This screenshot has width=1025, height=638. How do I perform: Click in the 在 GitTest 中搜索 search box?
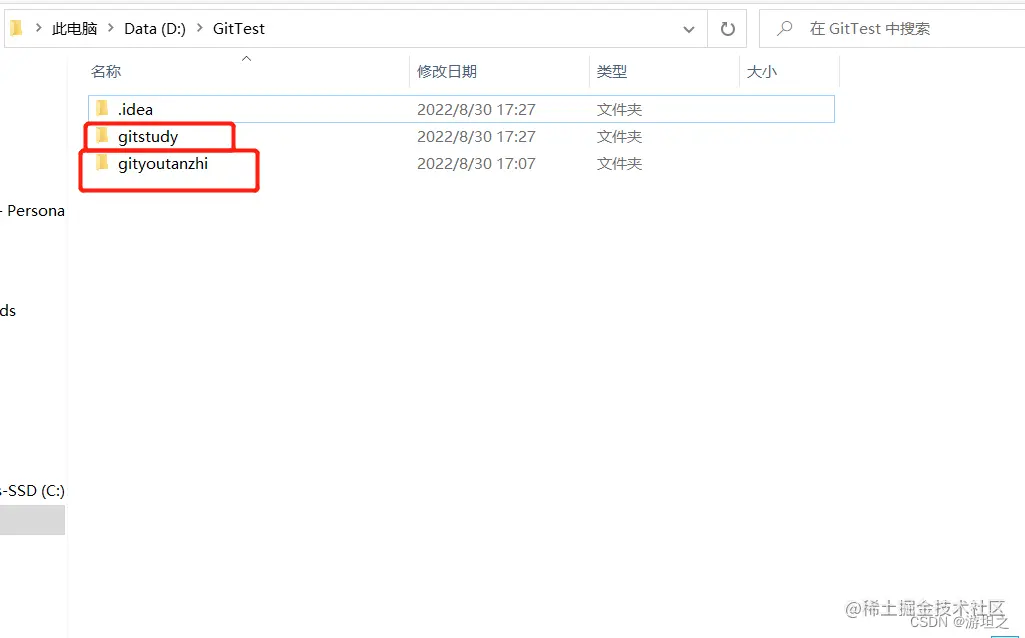click(x=892, y=29)
